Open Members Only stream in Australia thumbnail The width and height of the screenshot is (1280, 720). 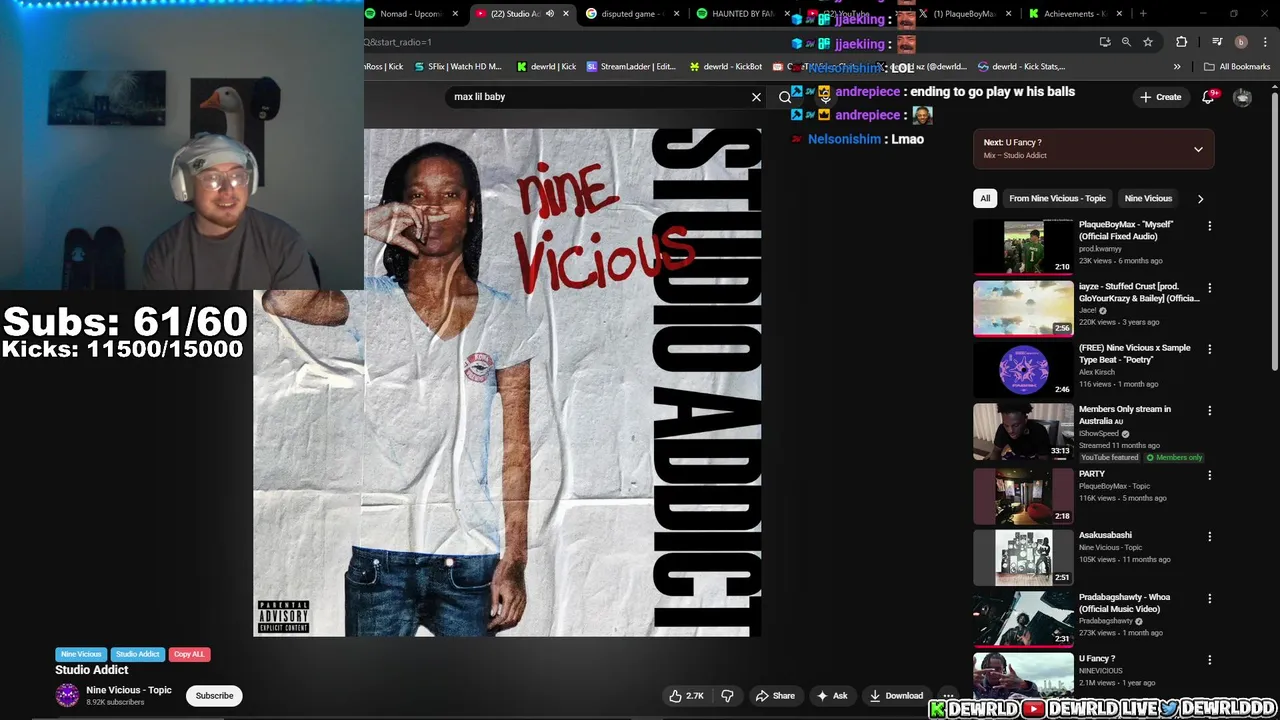[1023, 431]
